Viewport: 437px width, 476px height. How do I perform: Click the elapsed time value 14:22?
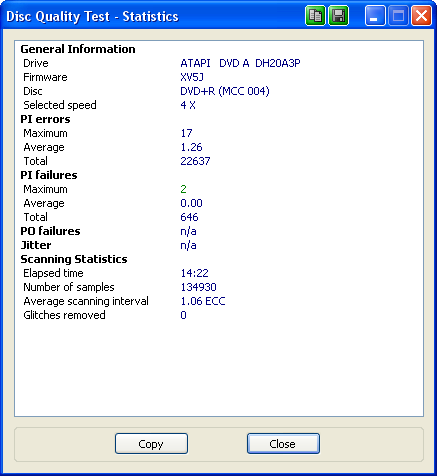coord(195,273)
